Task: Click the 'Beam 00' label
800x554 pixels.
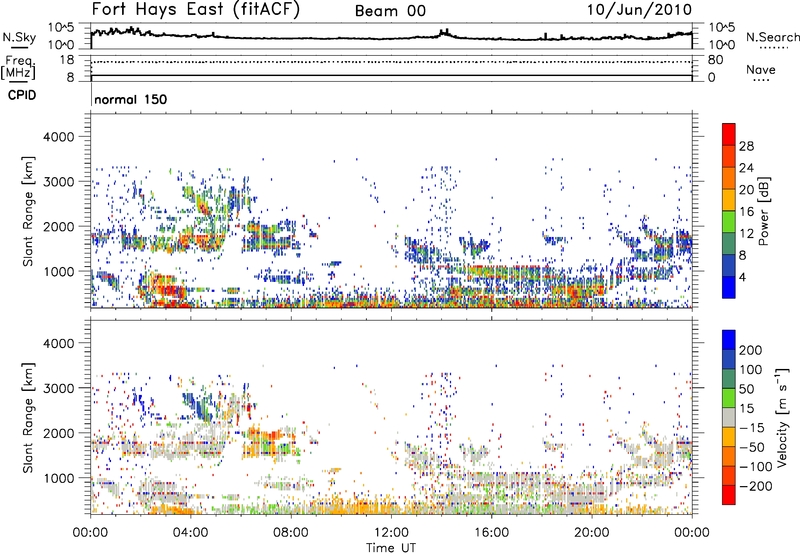Action: [x=390, y=11]
